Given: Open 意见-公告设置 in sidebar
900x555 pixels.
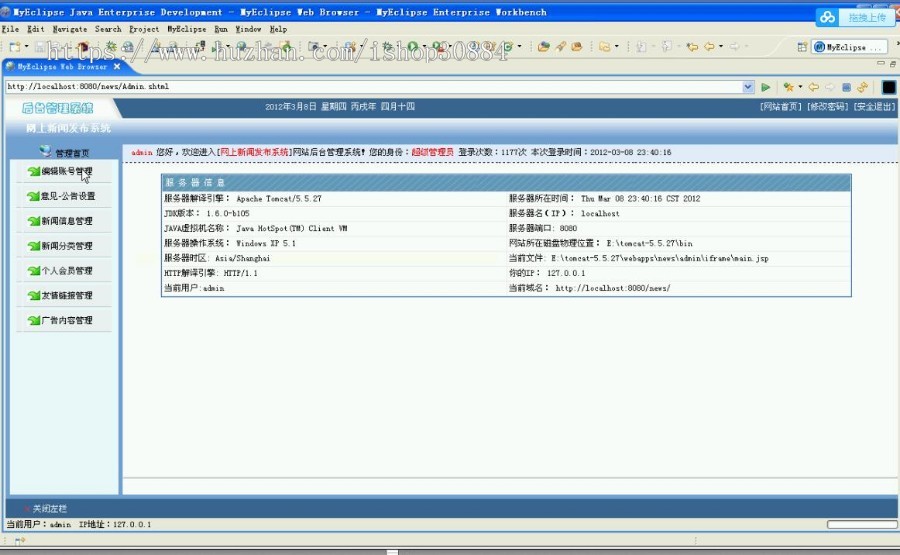Looking at the screenshot, I should tap(68, 196).
